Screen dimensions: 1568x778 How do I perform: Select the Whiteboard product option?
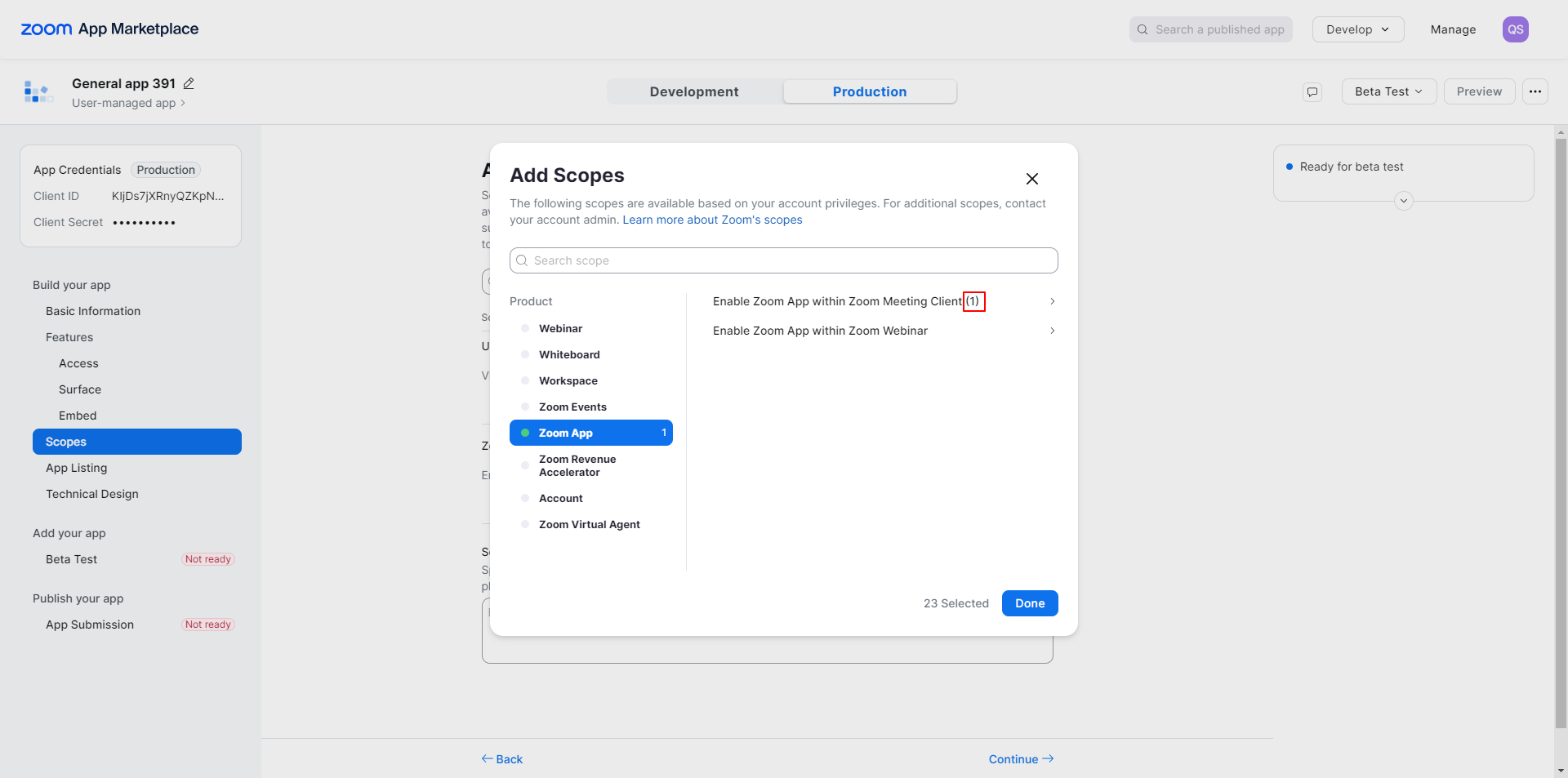(569, 354)
